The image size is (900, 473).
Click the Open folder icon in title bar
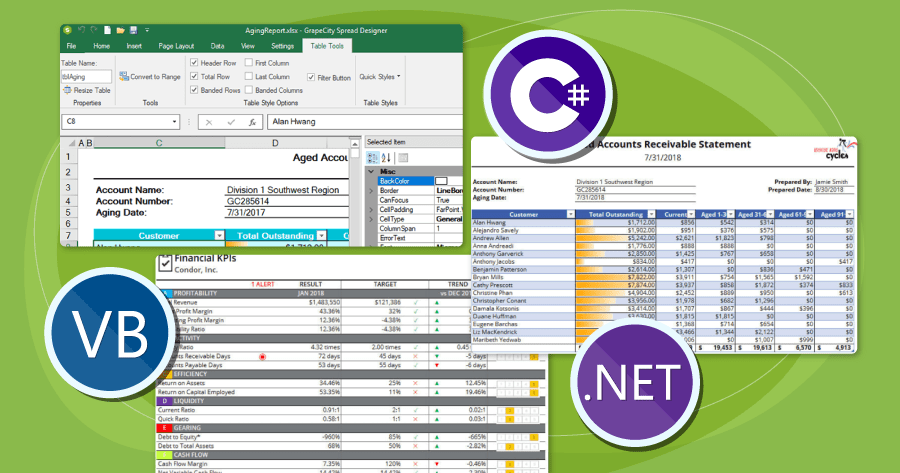coord(121,30)
